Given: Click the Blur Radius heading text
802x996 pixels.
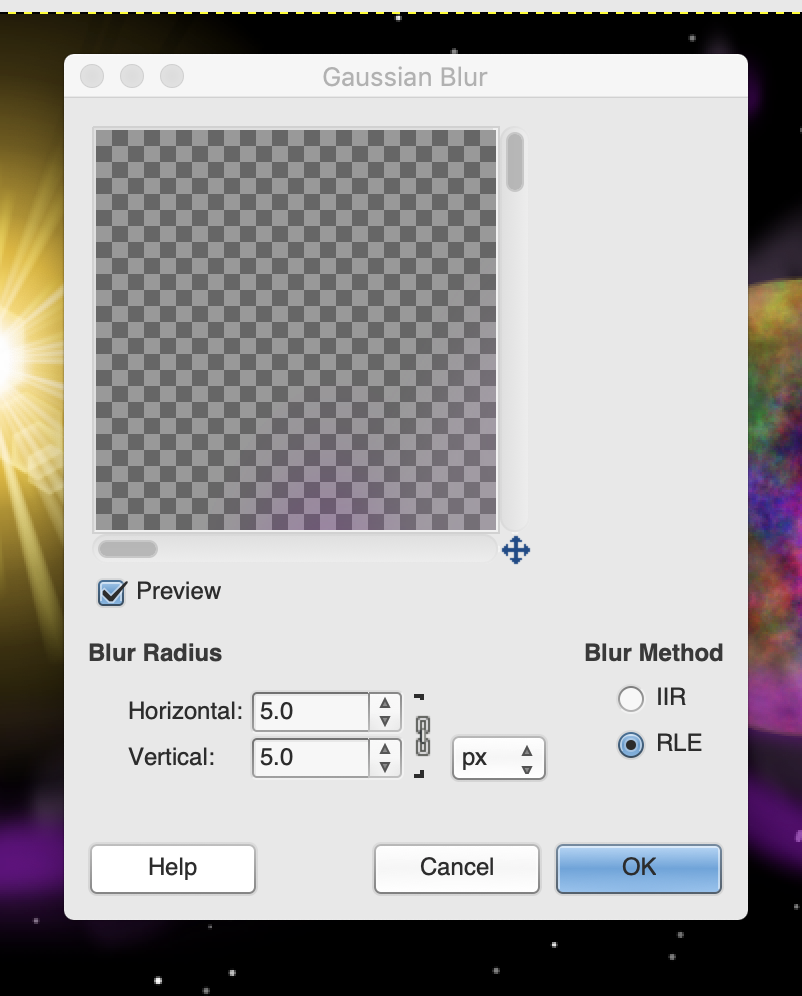Looking at the screenshot, I should [x=156, y=653].
